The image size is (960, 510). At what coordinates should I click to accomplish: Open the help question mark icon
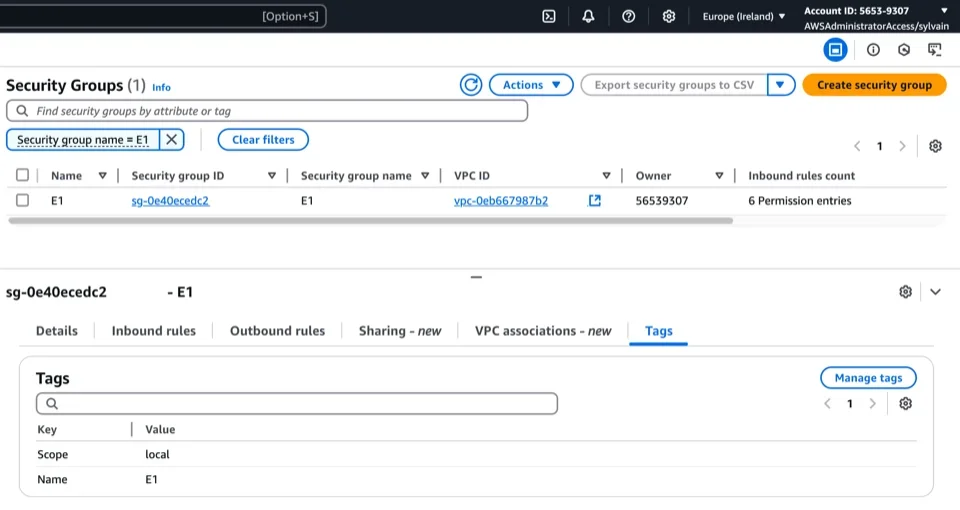[628, 16]
